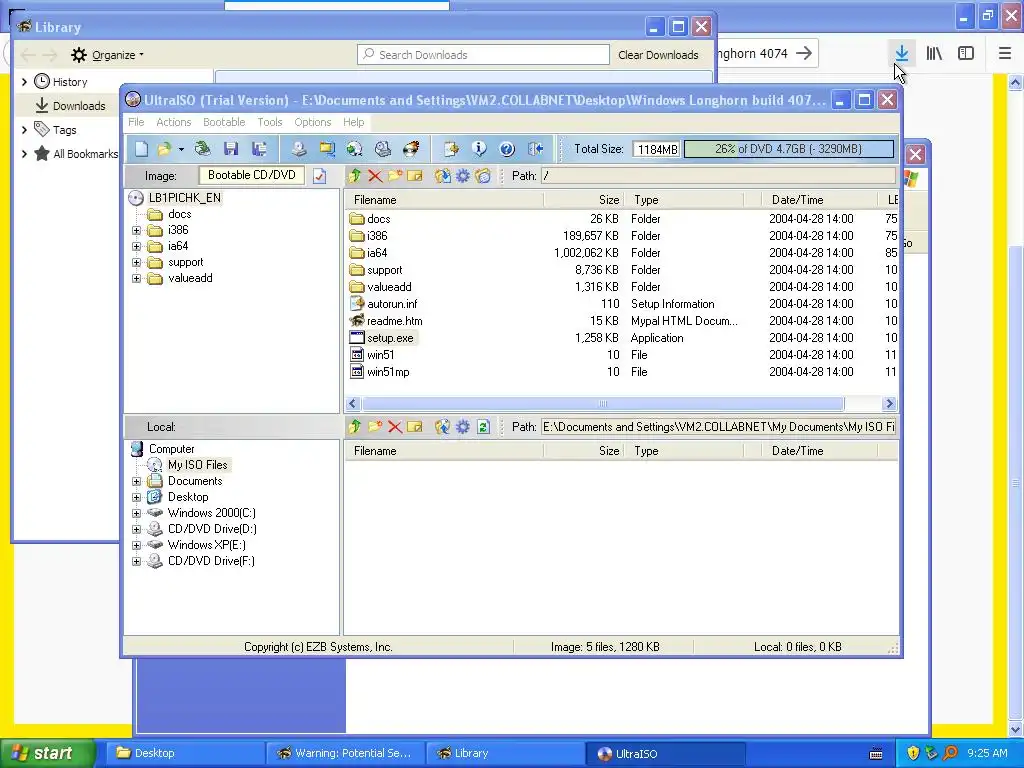
Task: Click the DVD capacity usage bar showing 26%
Action: click(788, 149)
